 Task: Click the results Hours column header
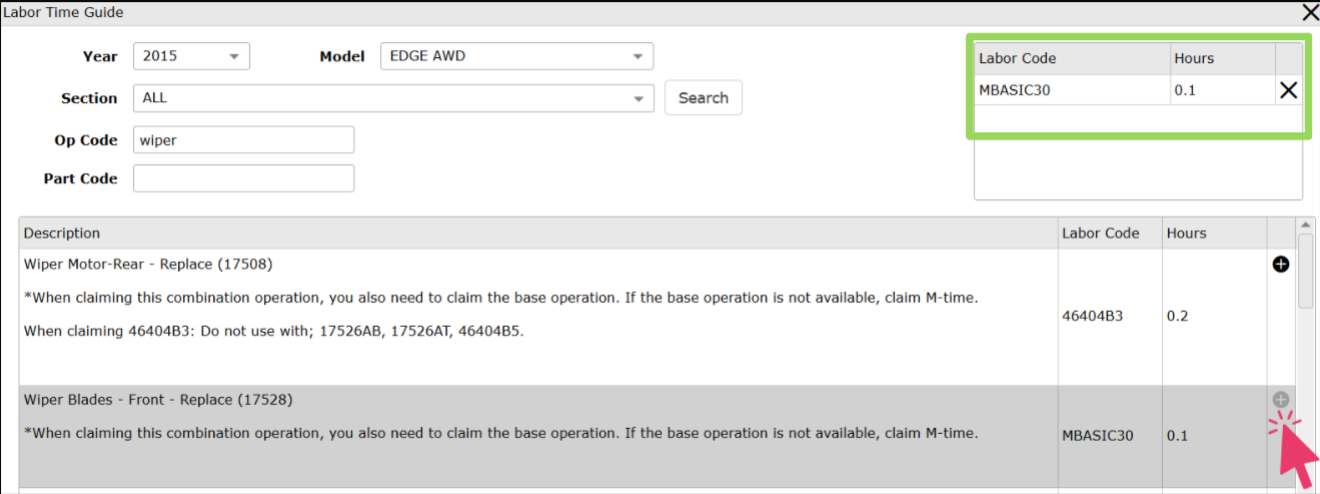[x=1214, y=233]
